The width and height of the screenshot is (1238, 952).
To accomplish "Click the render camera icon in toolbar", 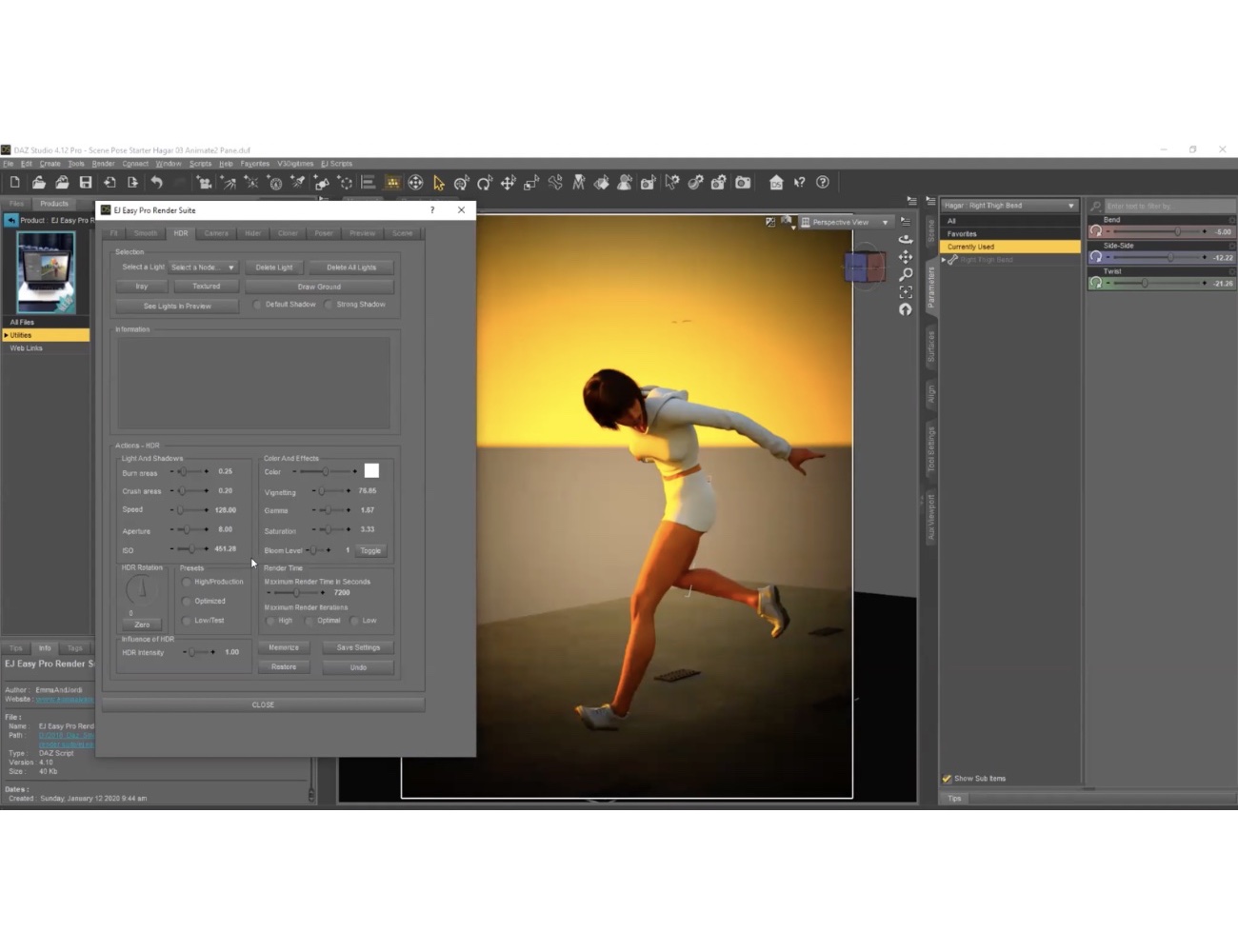I will click(743, 182).
